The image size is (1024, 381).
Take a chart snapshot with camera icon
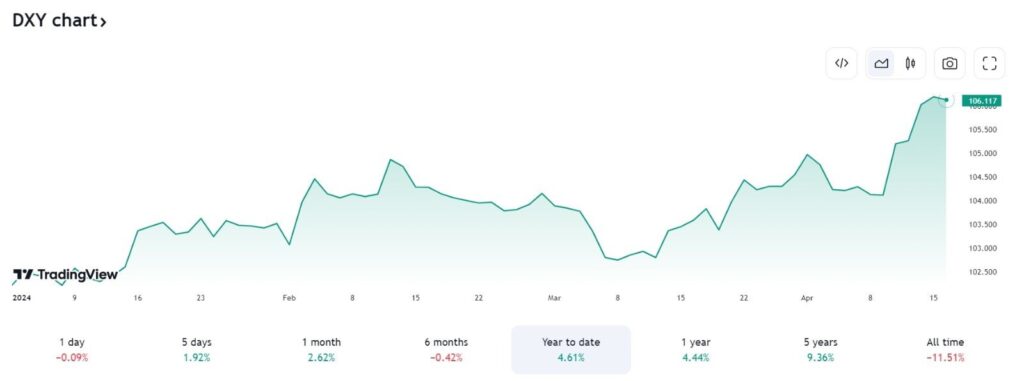(950, 63)
